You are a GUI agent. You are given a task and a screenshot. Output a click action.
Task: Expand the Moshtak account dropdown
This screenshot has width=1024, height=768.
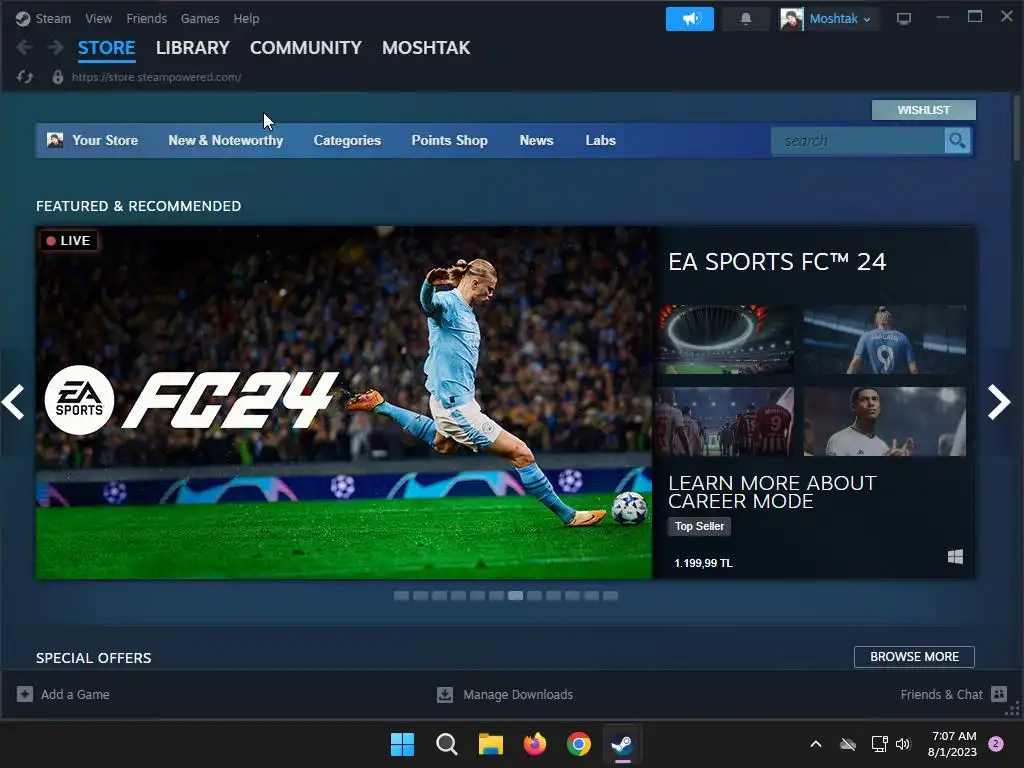pos(840,19)
